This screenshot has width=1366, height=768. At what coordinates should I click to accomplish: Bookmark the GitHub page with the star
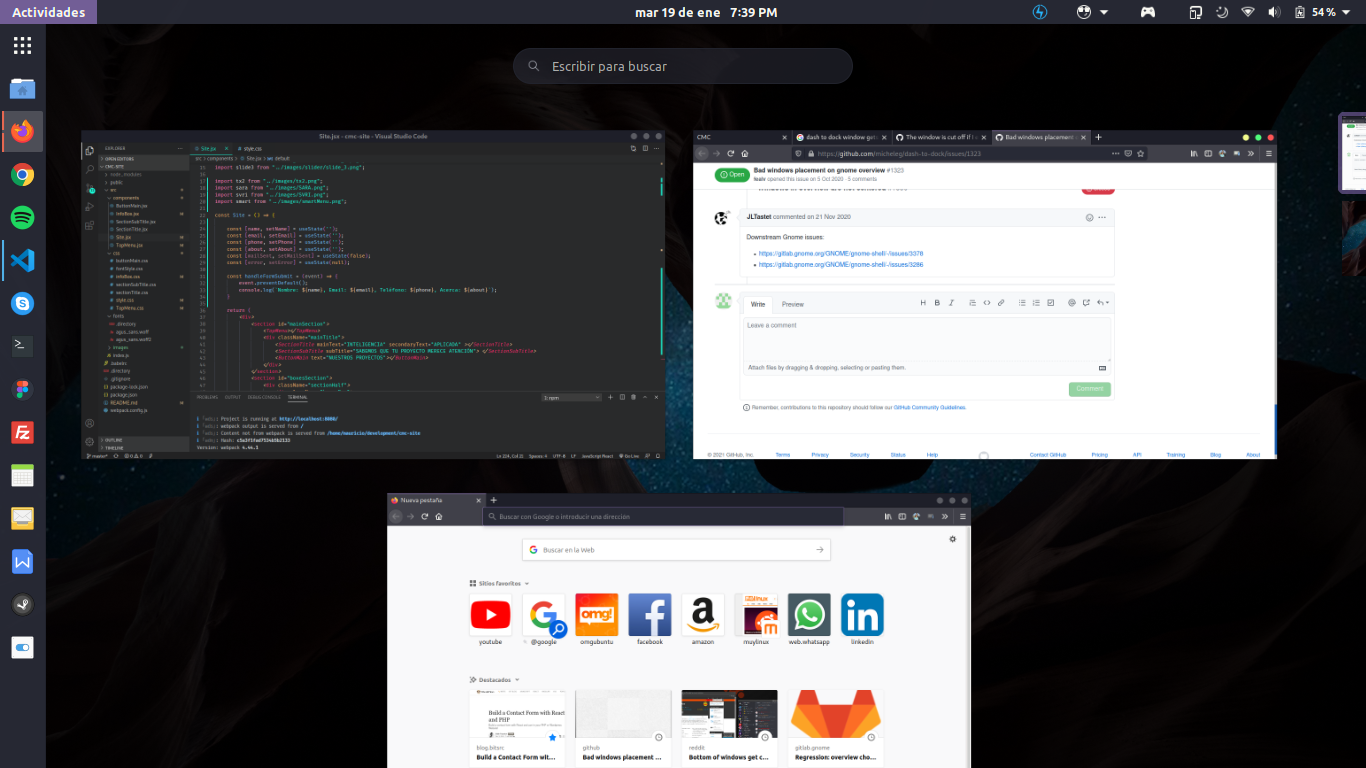point(1140,153)
